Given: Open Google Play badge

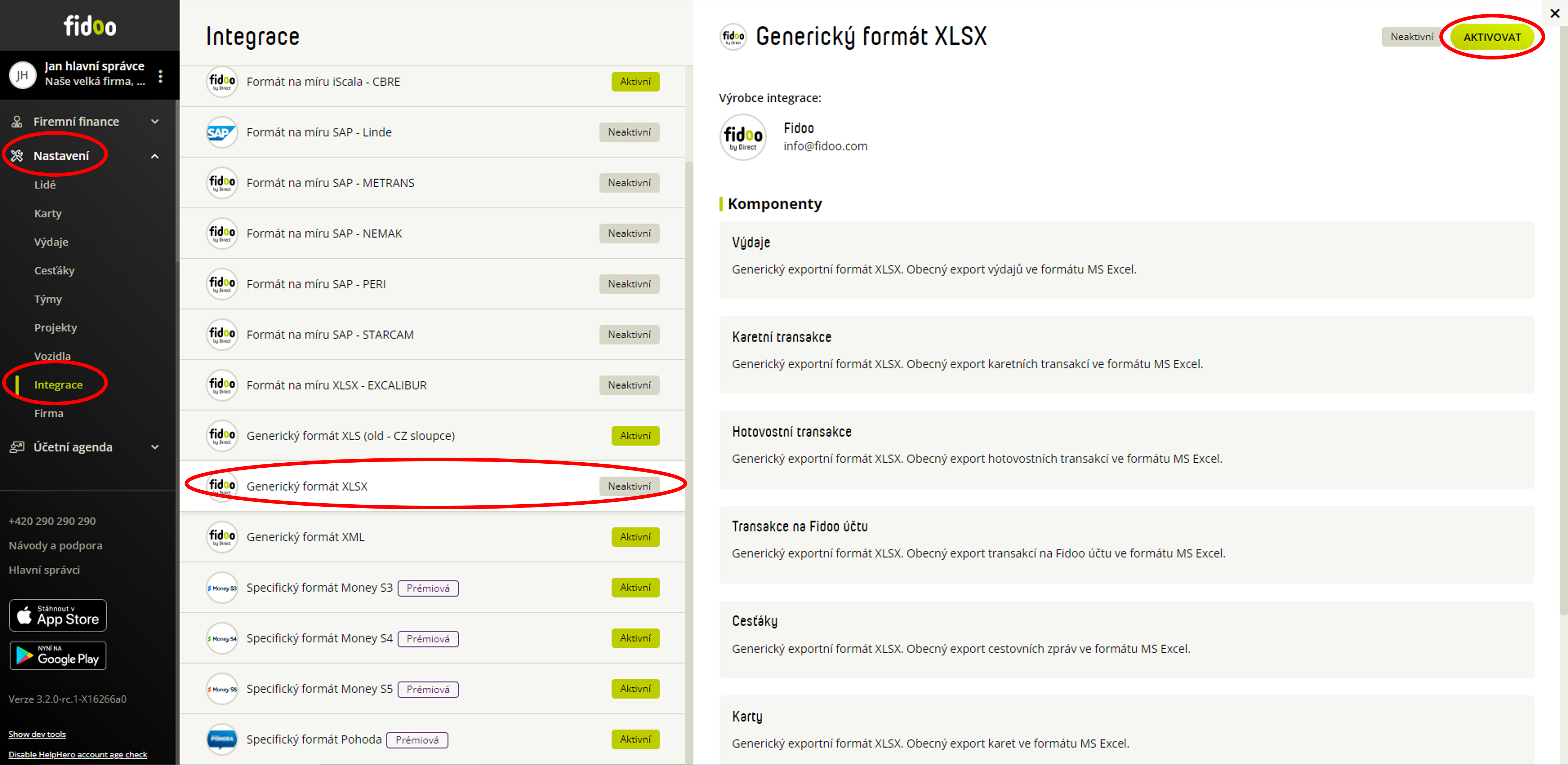Looking at the screenshot, I should pos(58,656).
